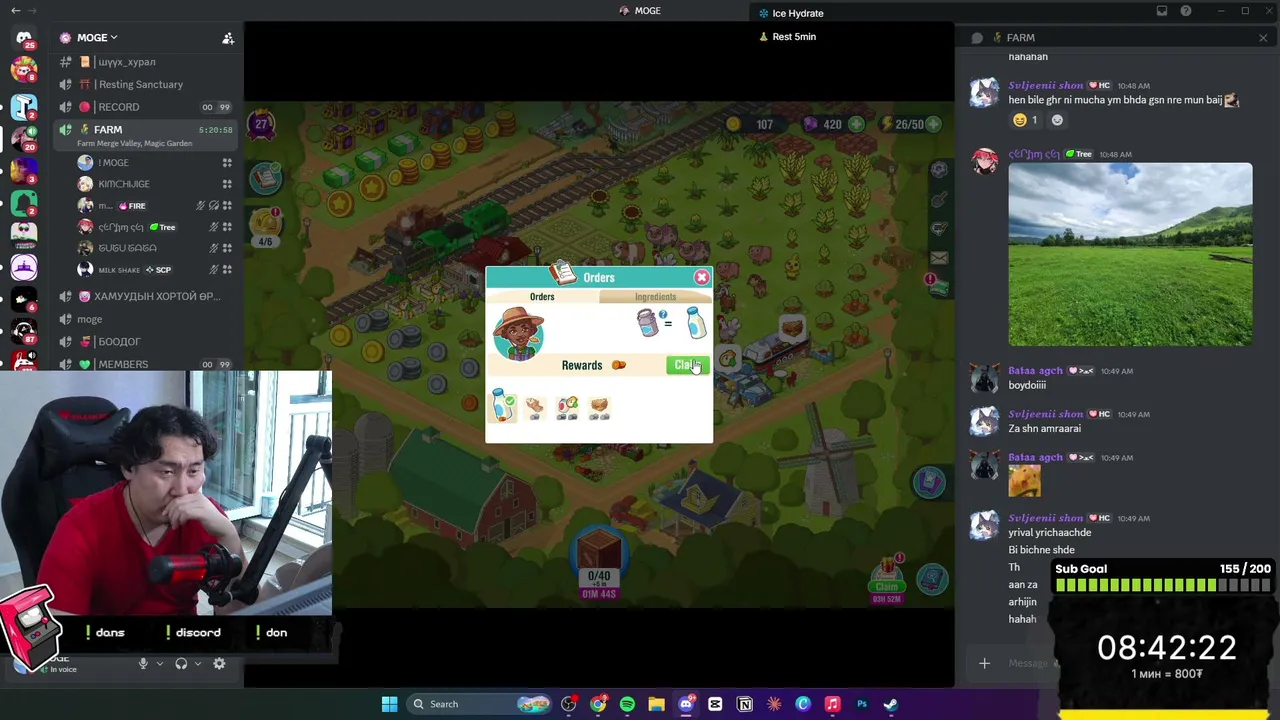1280x720 pixels.
Task: Open the green field image attachment
Action: tap(1130, 254)
